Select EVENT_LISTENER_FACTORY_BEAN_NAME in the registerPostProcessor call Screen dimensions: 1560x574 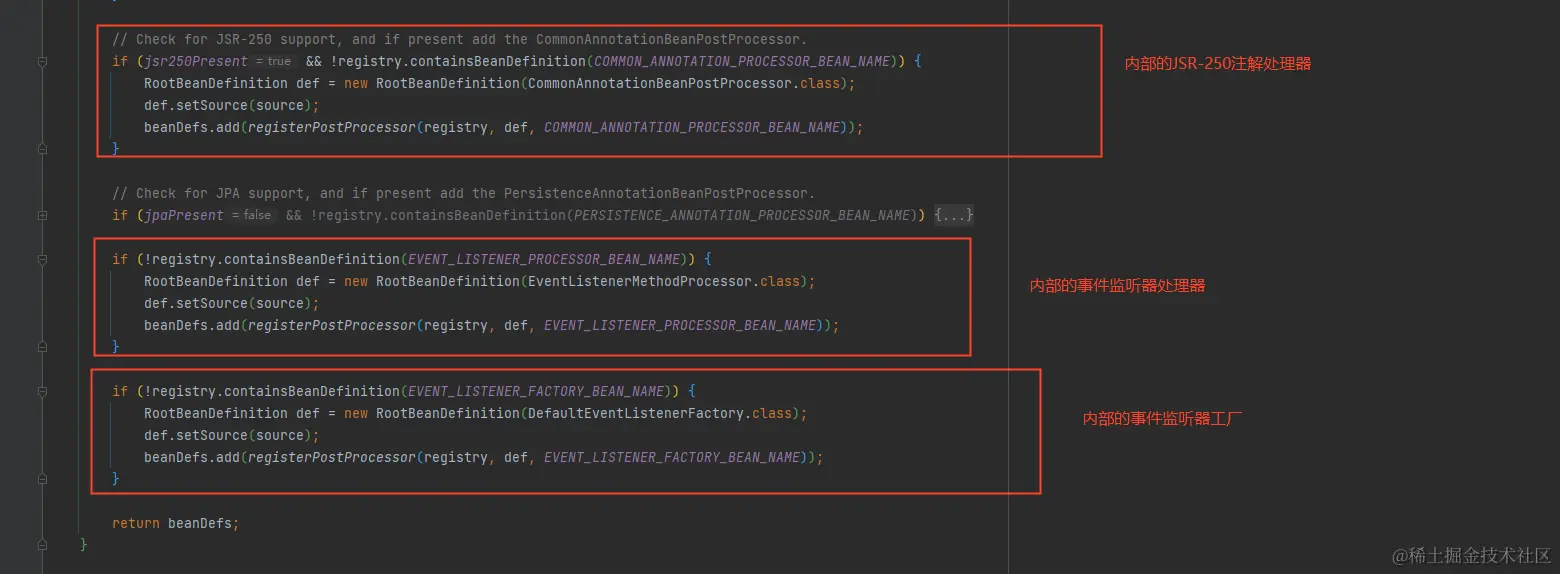click(x=672, y=457)
